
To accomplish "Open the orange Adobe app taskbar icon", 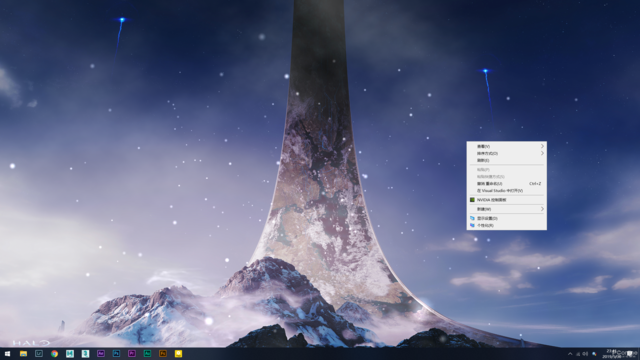I will [x=163, y=353].
